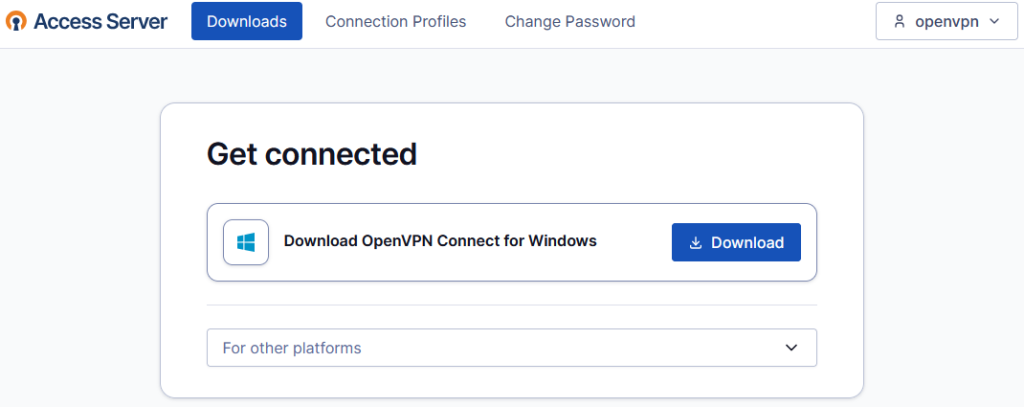
Task: Click the Windows logo icon
Action: (x=246, y=242)
